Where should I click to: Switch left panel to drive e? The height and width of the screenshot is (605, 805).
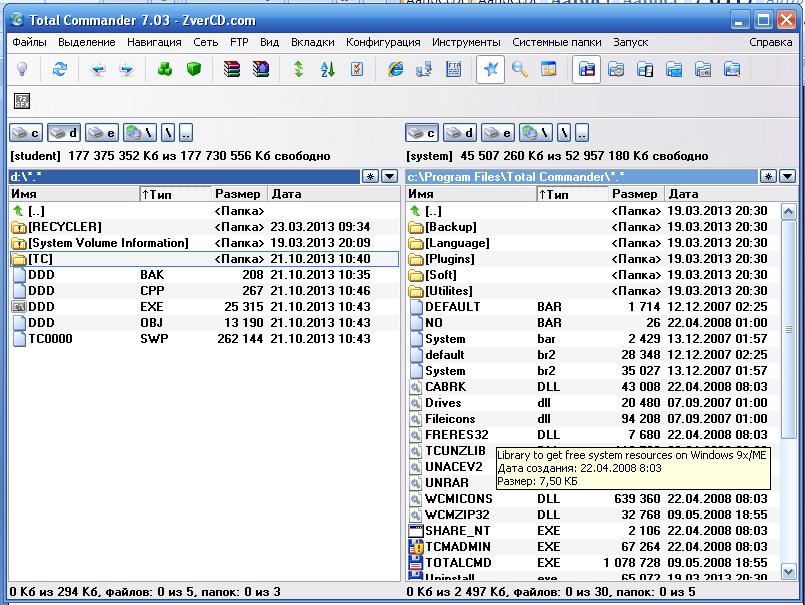click(x=102, y=133)
